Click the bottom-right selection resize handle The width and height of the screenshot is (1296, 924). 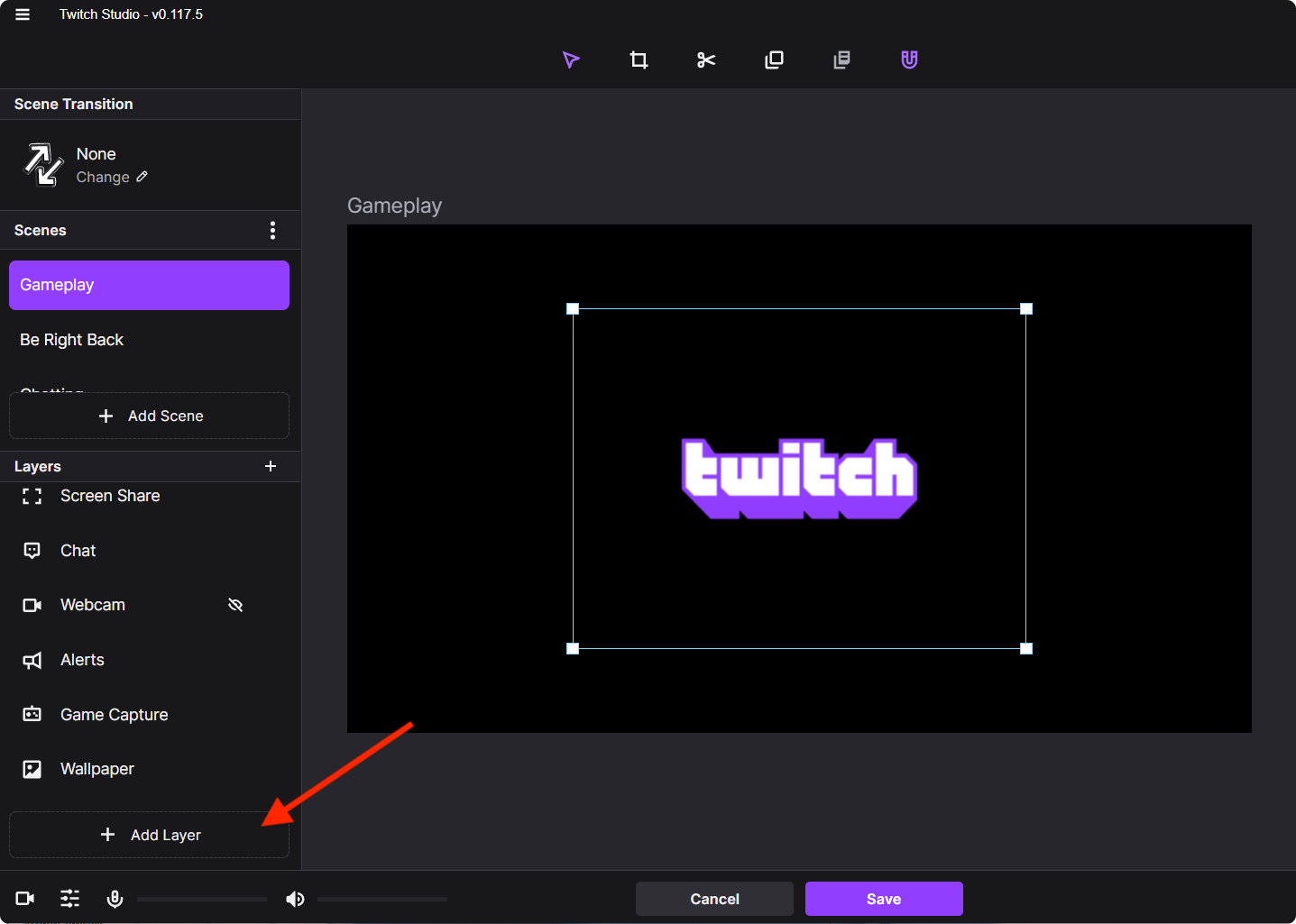1026,648
